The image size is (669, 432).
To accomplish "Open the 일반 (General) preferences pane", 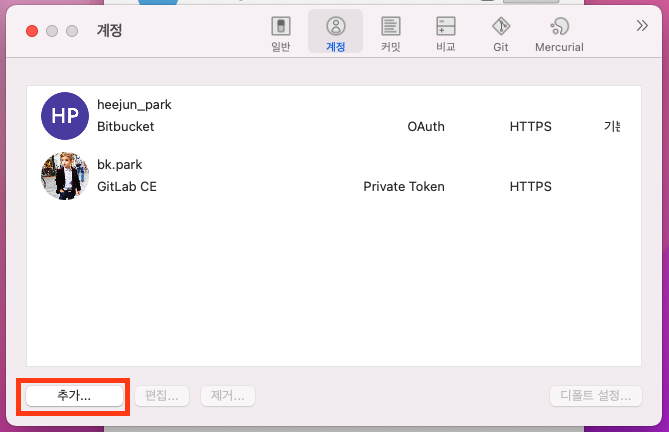I will (281, 34).
